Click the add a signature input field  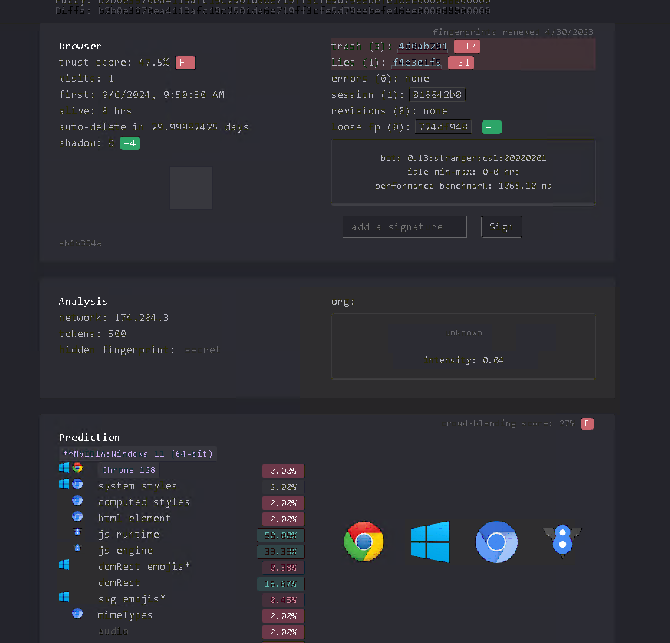404,227
